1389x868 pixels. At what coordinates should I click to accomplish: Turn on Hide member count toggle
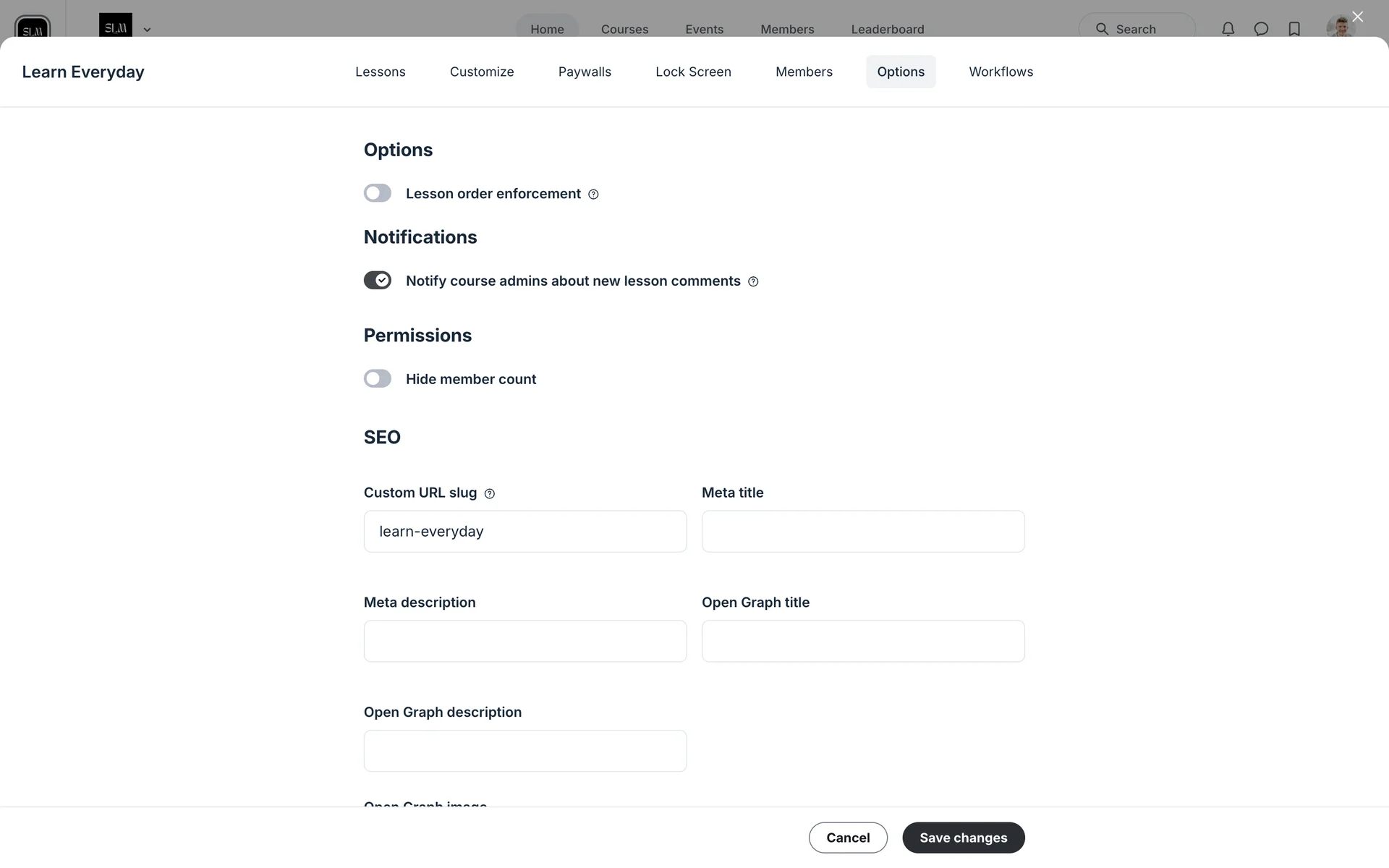click(x=378, y=379)
